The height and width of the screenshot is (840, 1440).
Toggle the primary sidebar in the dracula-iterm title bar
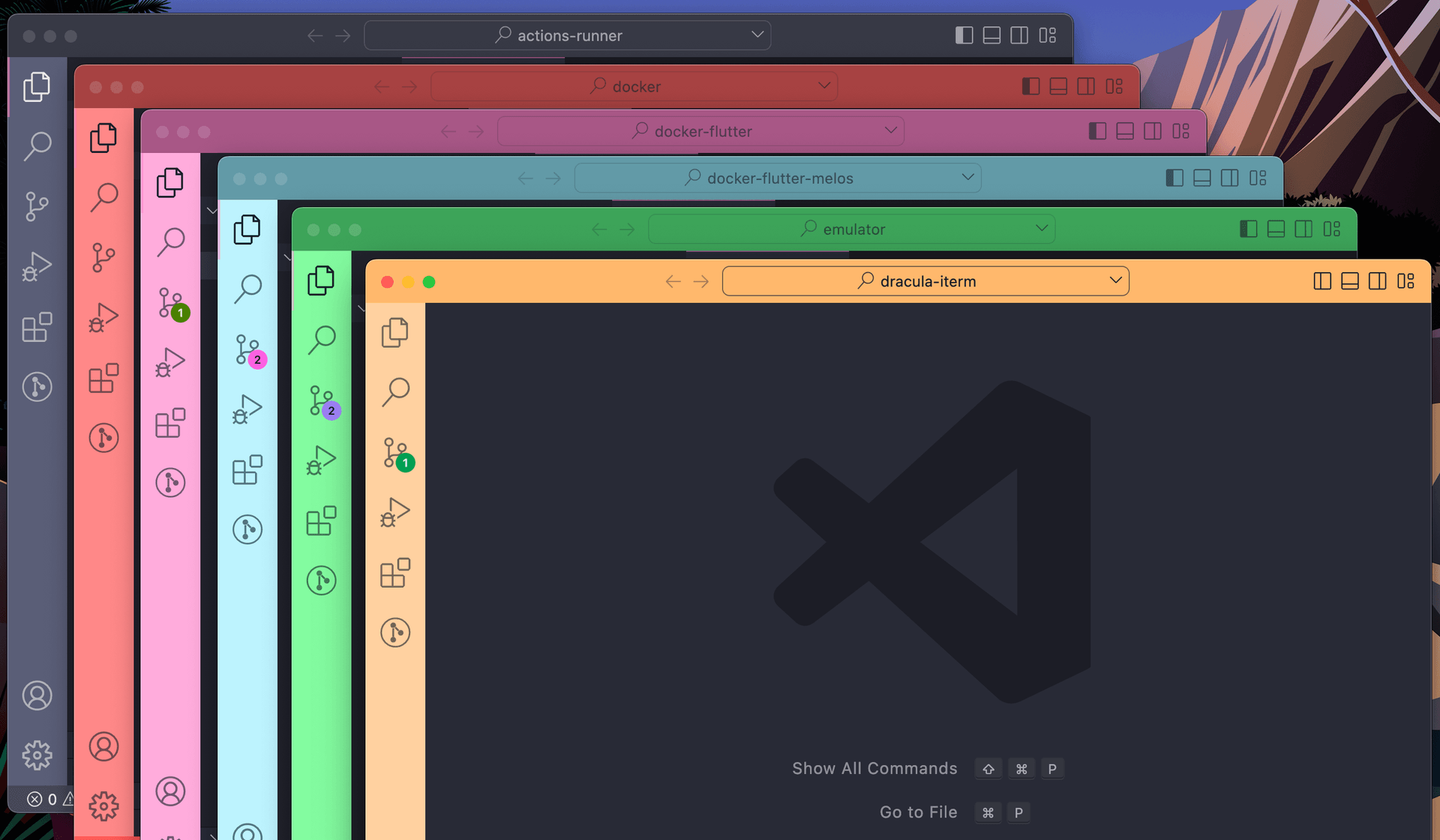[x=1322, y=280]
